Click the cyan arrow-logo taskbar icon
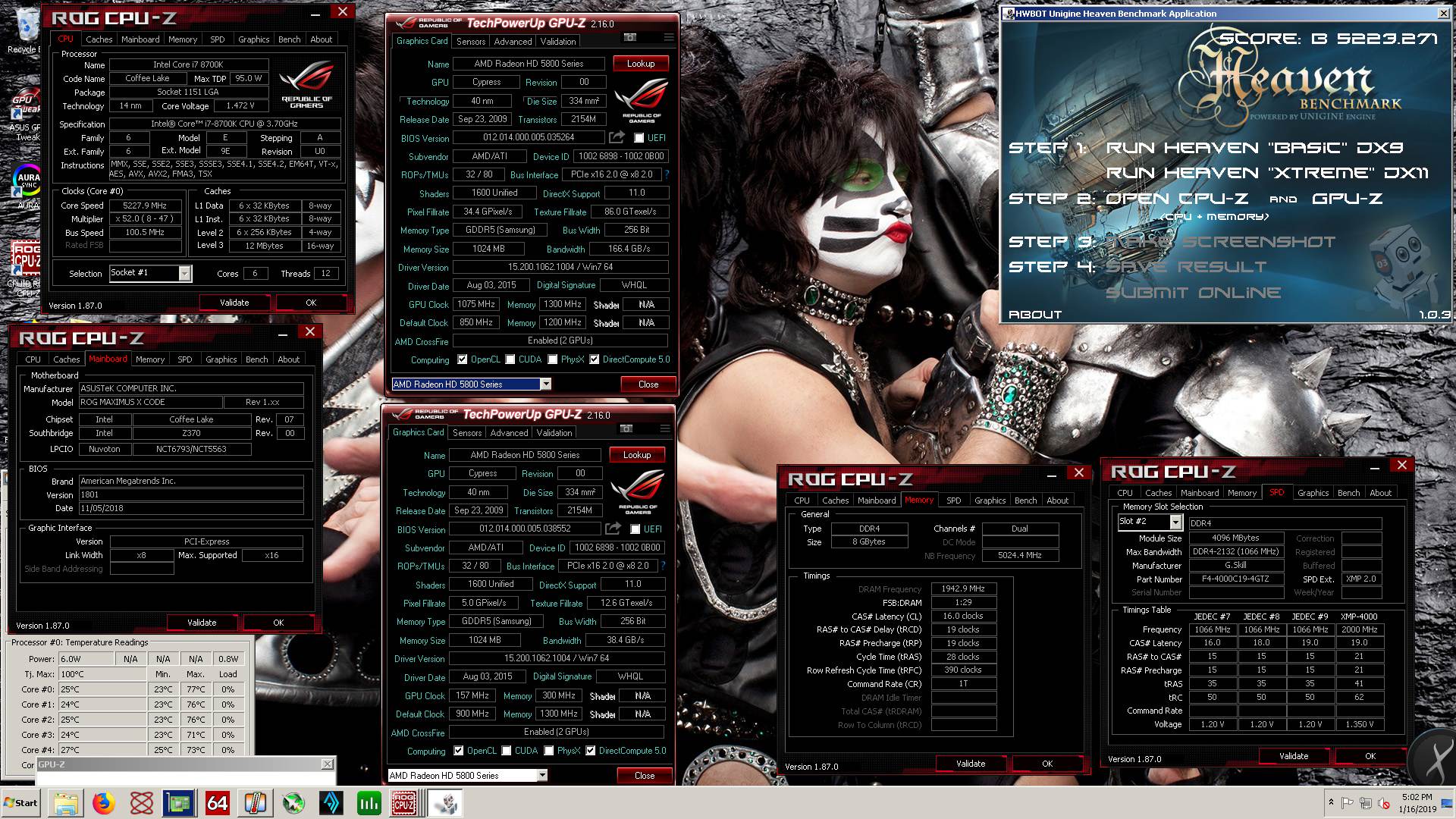 [x=331, y=803]
